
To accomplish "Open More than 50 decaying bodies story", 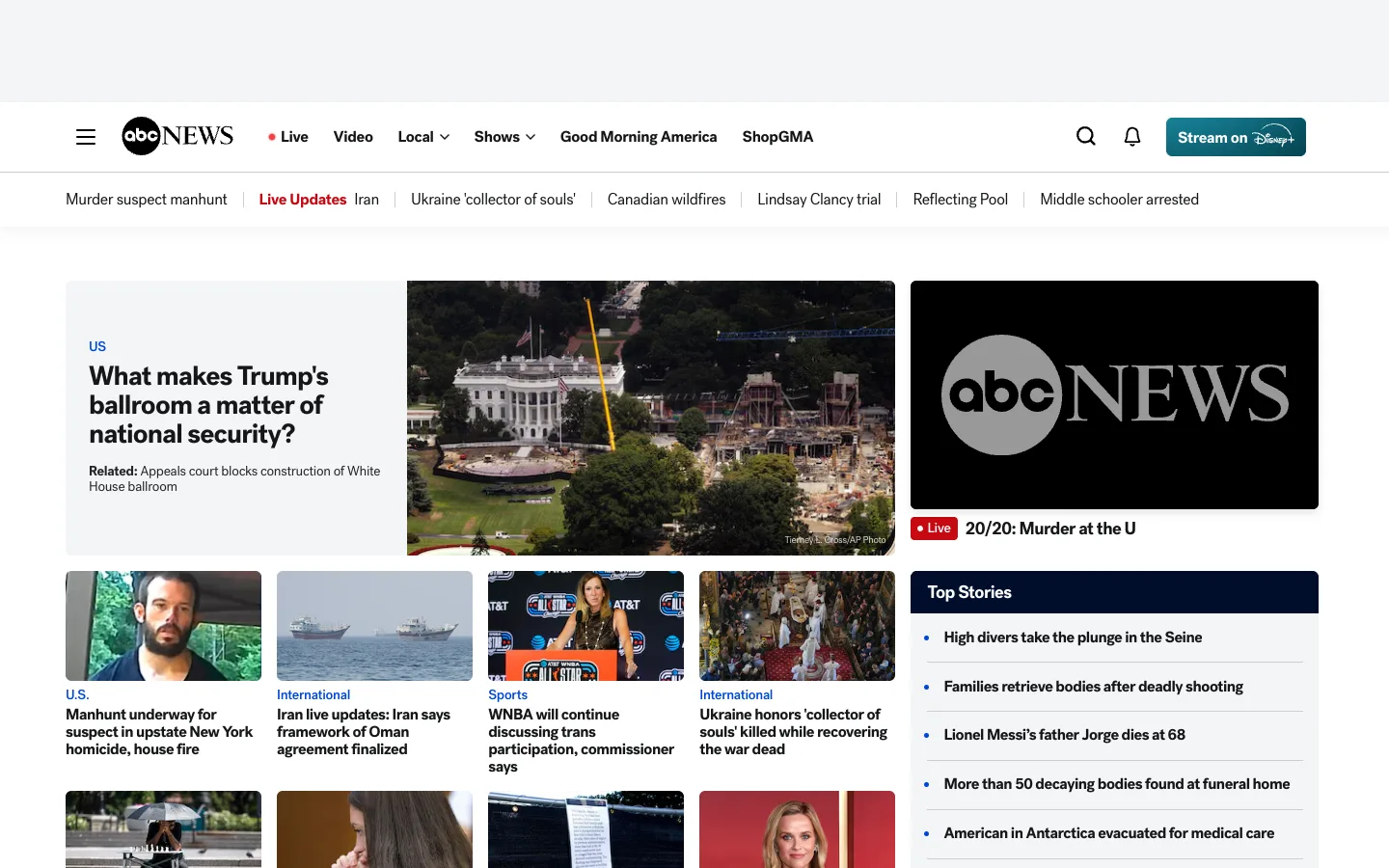I will pyautogui.click(x=1116, y=784).
